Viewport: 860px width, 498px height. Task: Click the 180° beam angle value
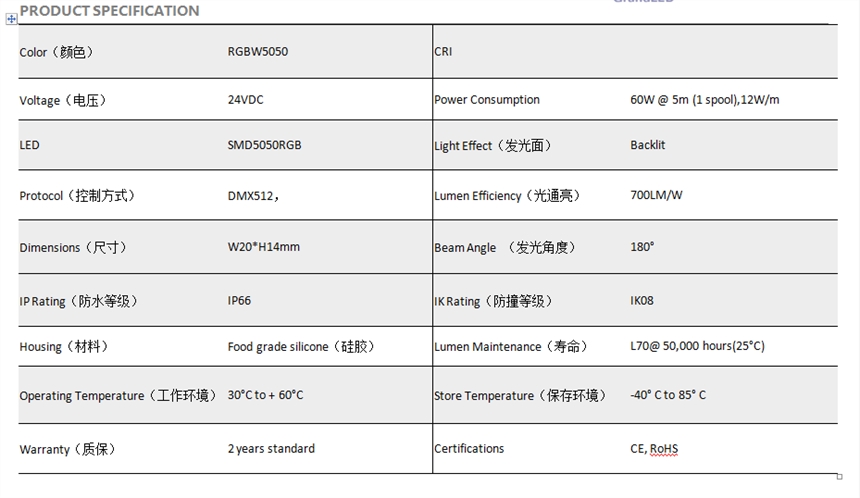tap(642, 246)
